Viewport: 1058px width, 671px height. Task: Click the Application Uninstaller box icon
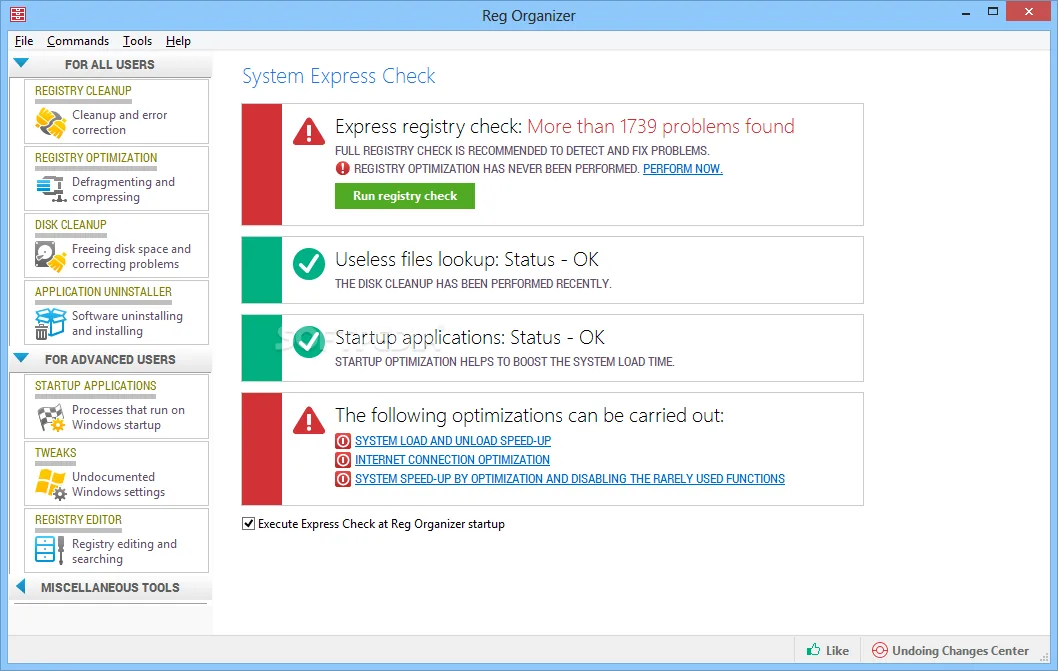[x=51, y=323]
